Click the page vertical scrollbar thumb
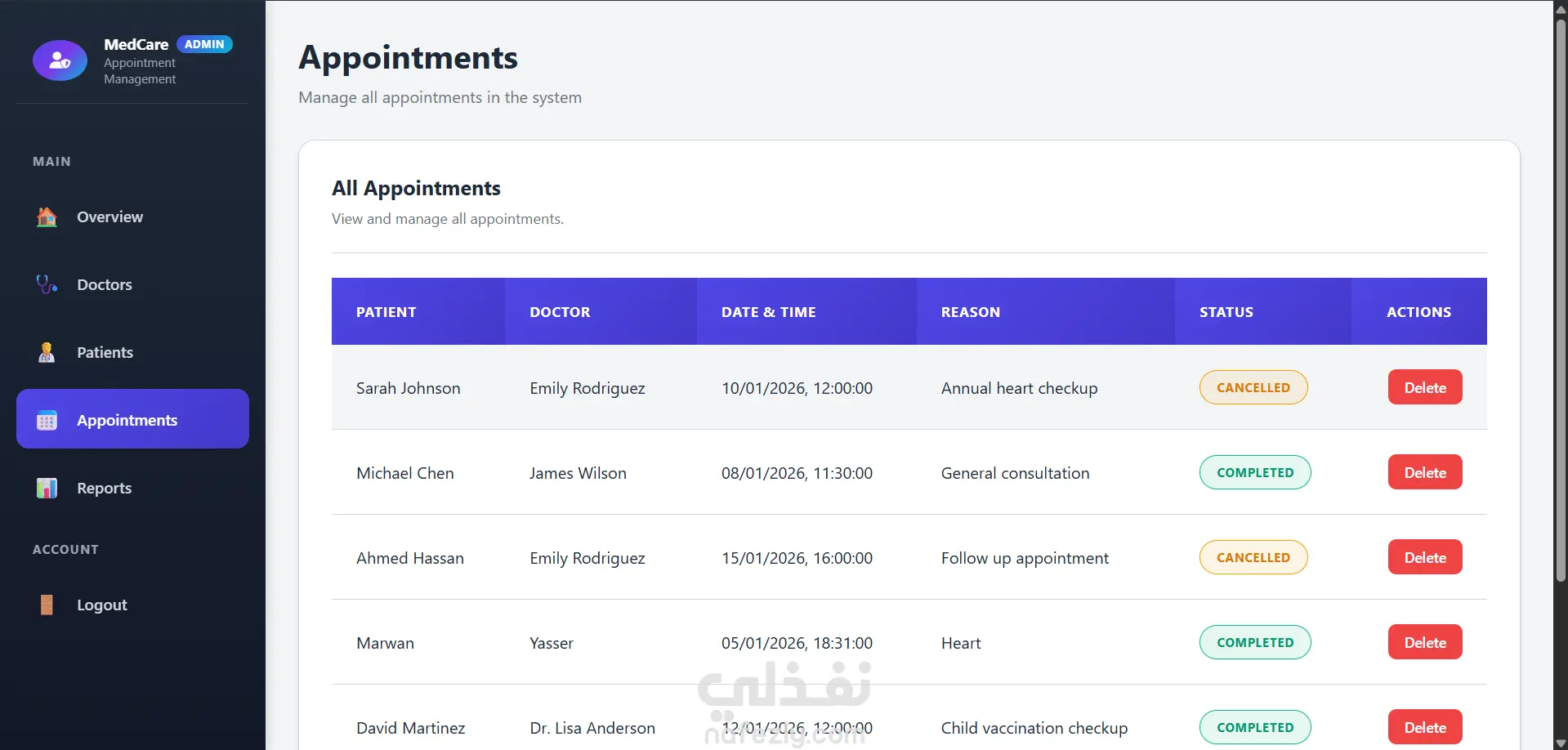The width and height of the screenshot is (1568, 750). pos(1561,302)
